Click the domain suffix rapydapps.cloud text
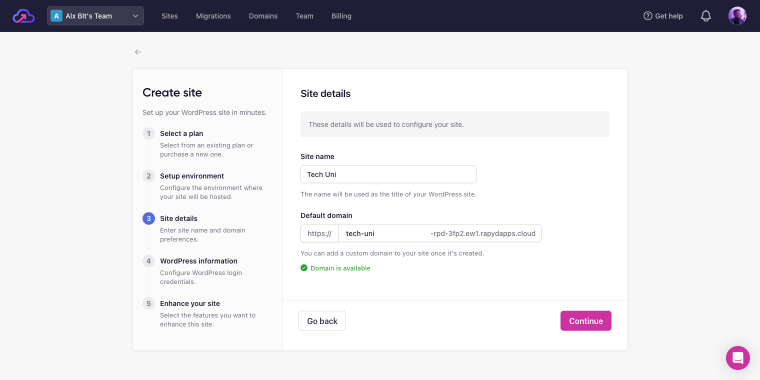This screenshot has width=760, height=380. [x=483, y=234]
